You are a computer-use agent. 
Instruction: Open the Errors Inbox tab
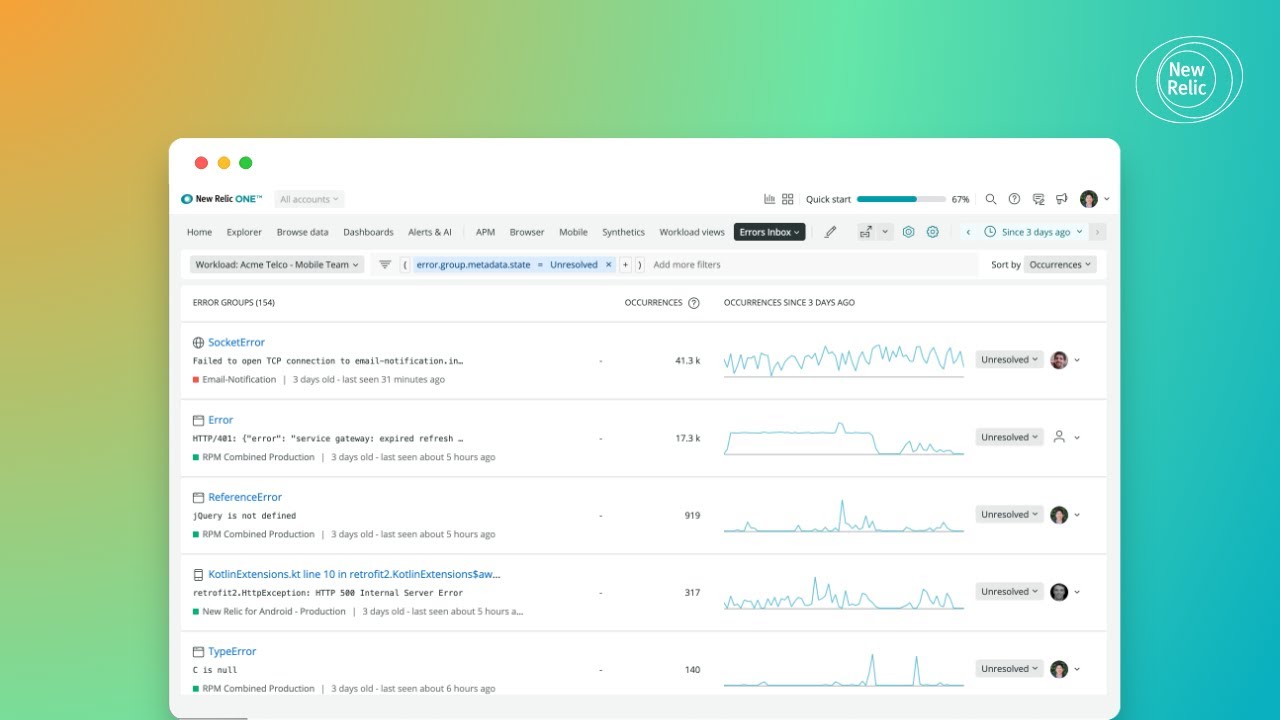point(769,232)
